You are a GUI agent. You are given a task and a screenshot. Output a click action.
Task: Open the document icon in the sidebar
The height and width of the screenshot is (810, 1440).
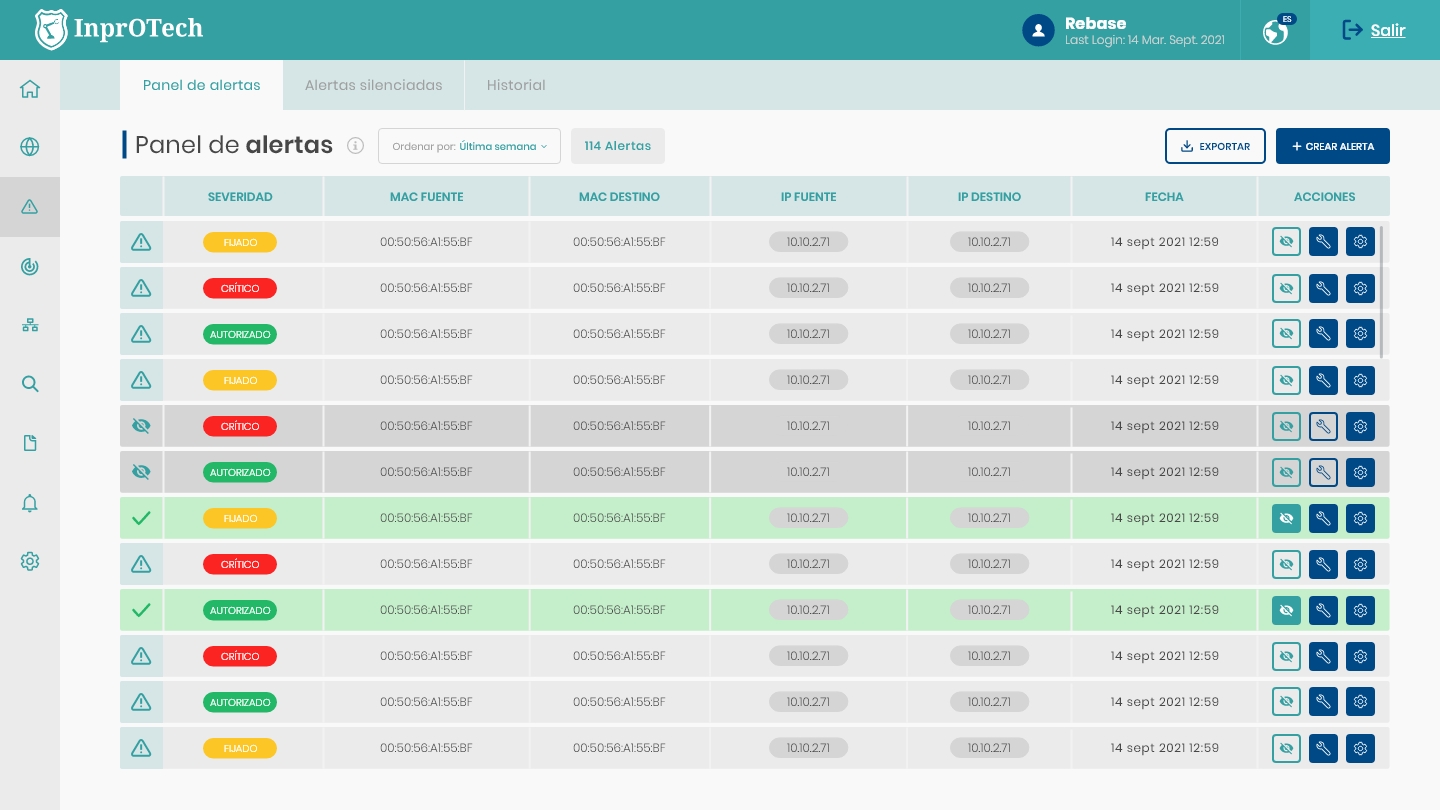click(30, 443)
